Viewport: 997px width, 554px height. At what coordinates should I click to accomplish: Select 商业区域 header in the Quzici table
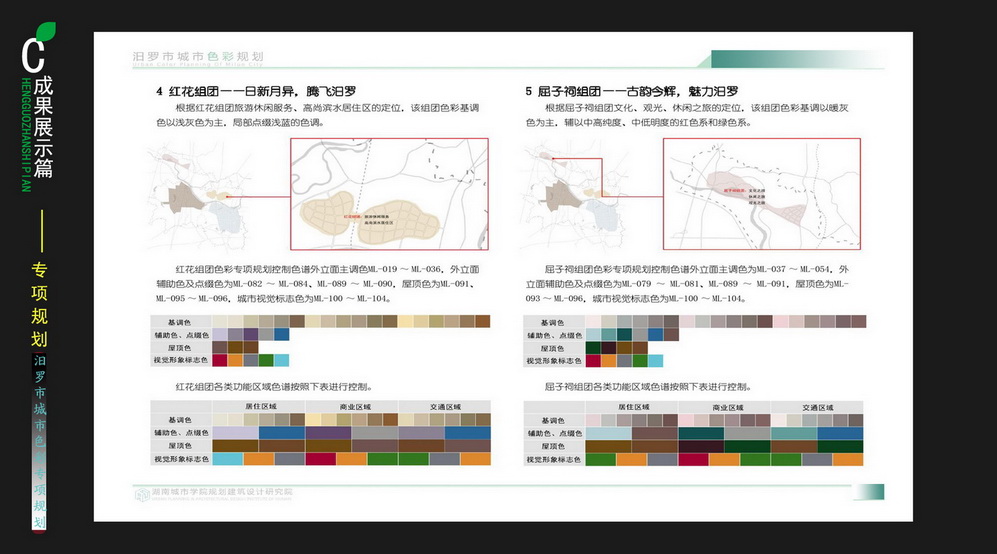[x=725, y=408]
